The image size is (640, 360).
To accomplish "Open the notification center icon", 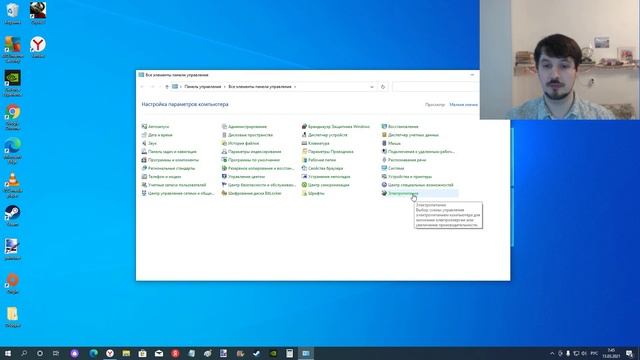I will [x=629, y=353].
